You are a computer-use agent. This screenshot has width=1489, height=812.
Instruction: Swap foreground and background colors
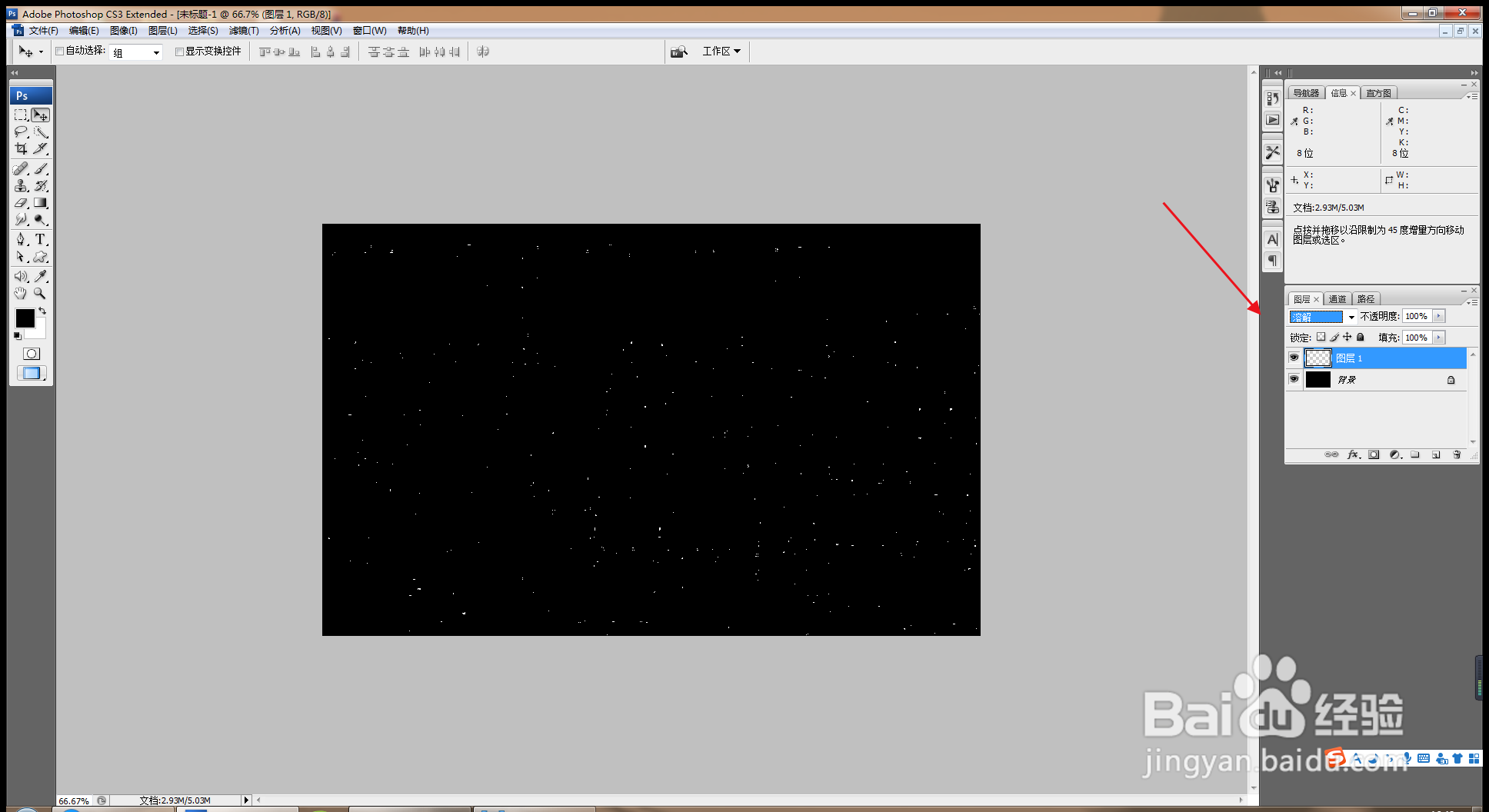[43, 311]
